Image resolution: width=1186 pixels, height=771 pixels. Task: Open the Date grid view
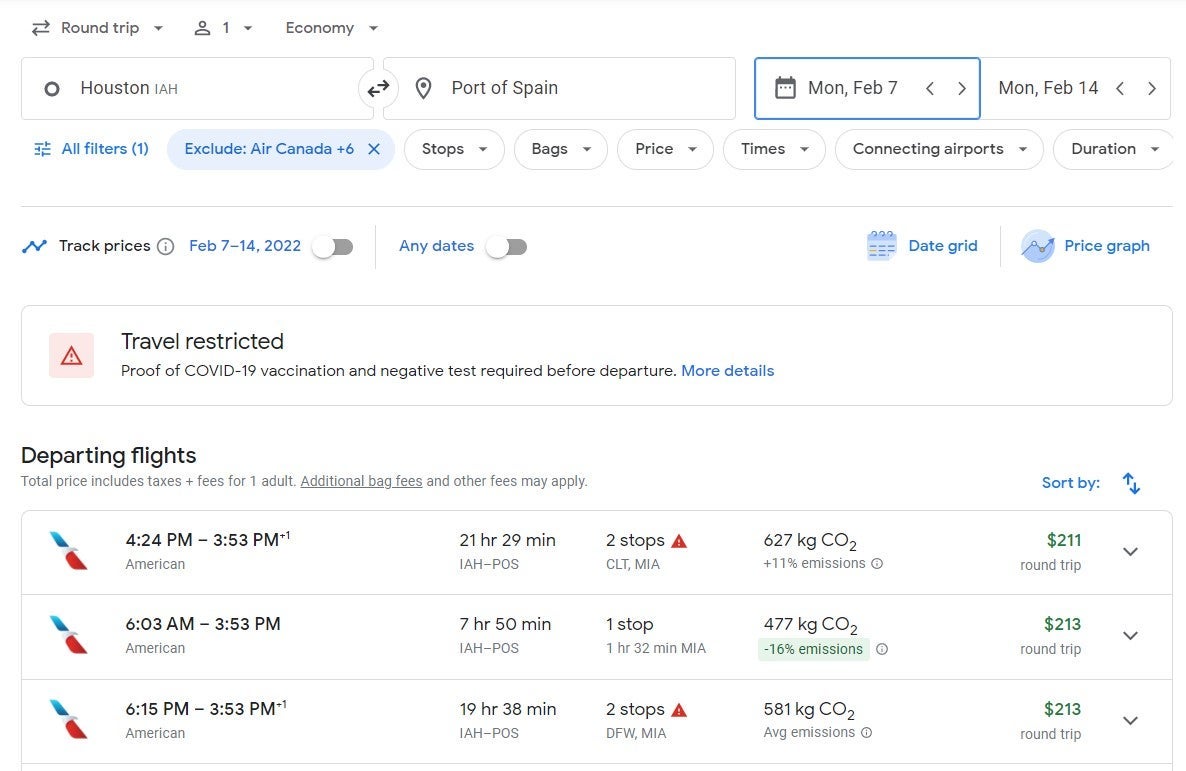922,246
